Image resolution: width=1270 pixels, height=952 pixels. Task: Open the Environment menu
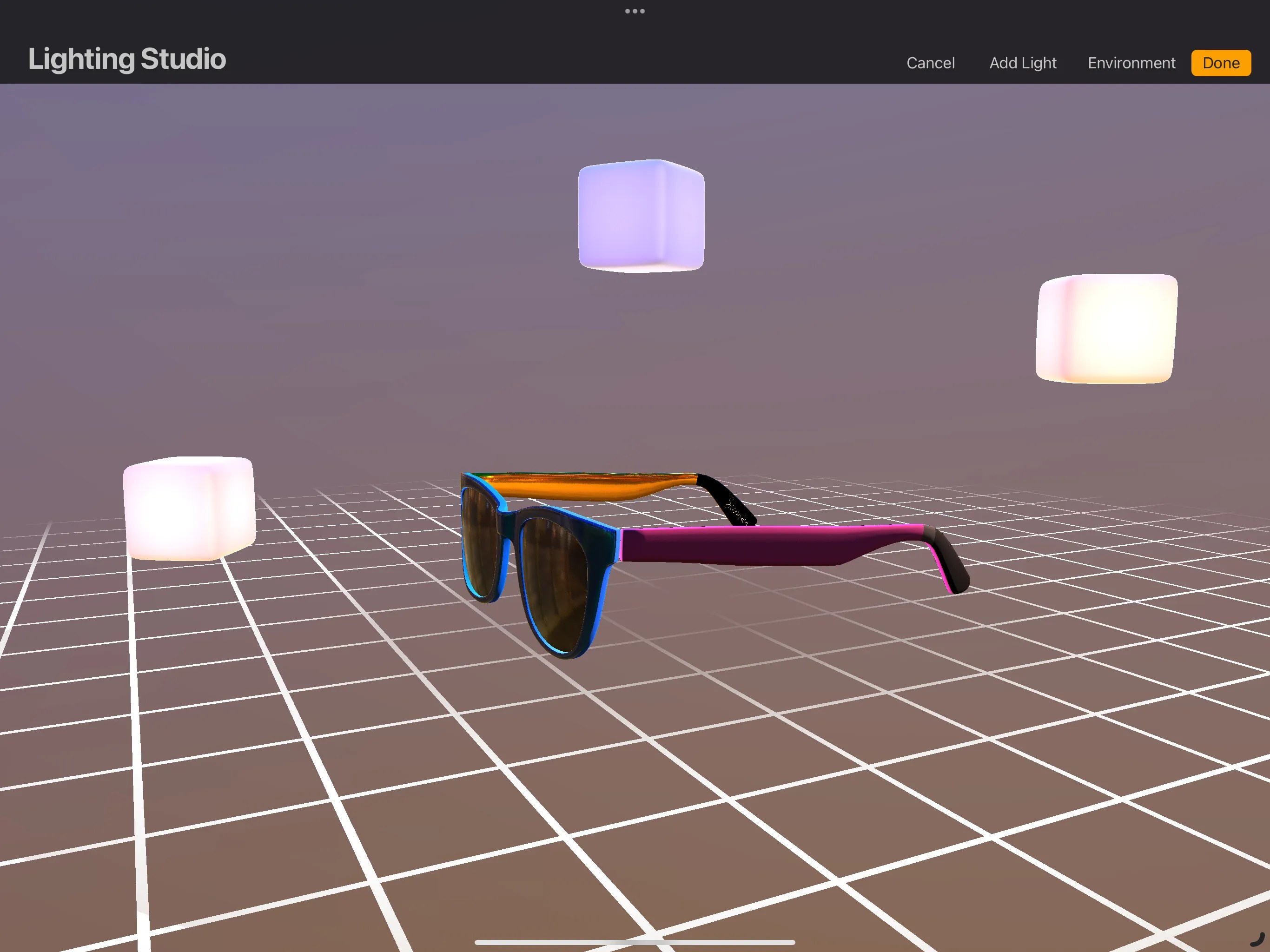[1131, 63]
